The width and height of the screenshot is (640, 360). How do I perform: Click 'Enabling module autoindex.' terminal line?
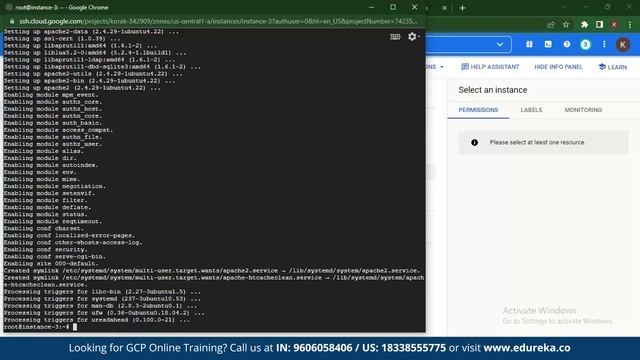coord(51,165)
